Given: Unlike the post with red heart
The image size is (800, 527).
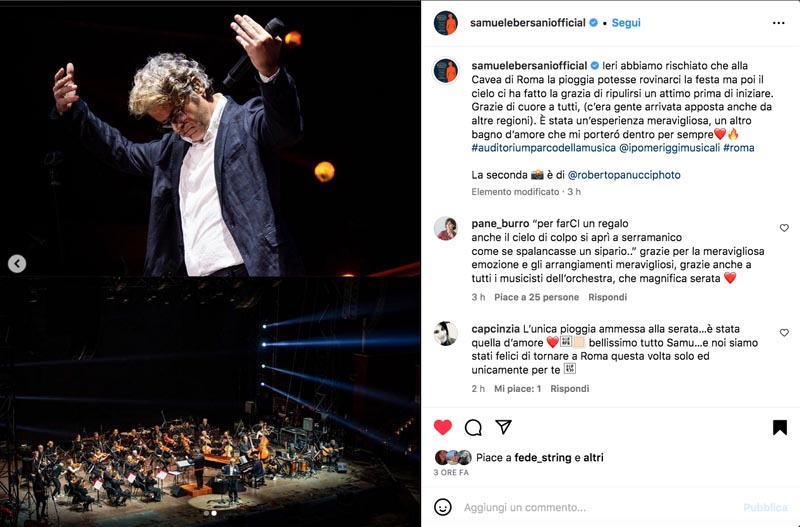Looking at the screenshot, I should [x=443, y=427].
